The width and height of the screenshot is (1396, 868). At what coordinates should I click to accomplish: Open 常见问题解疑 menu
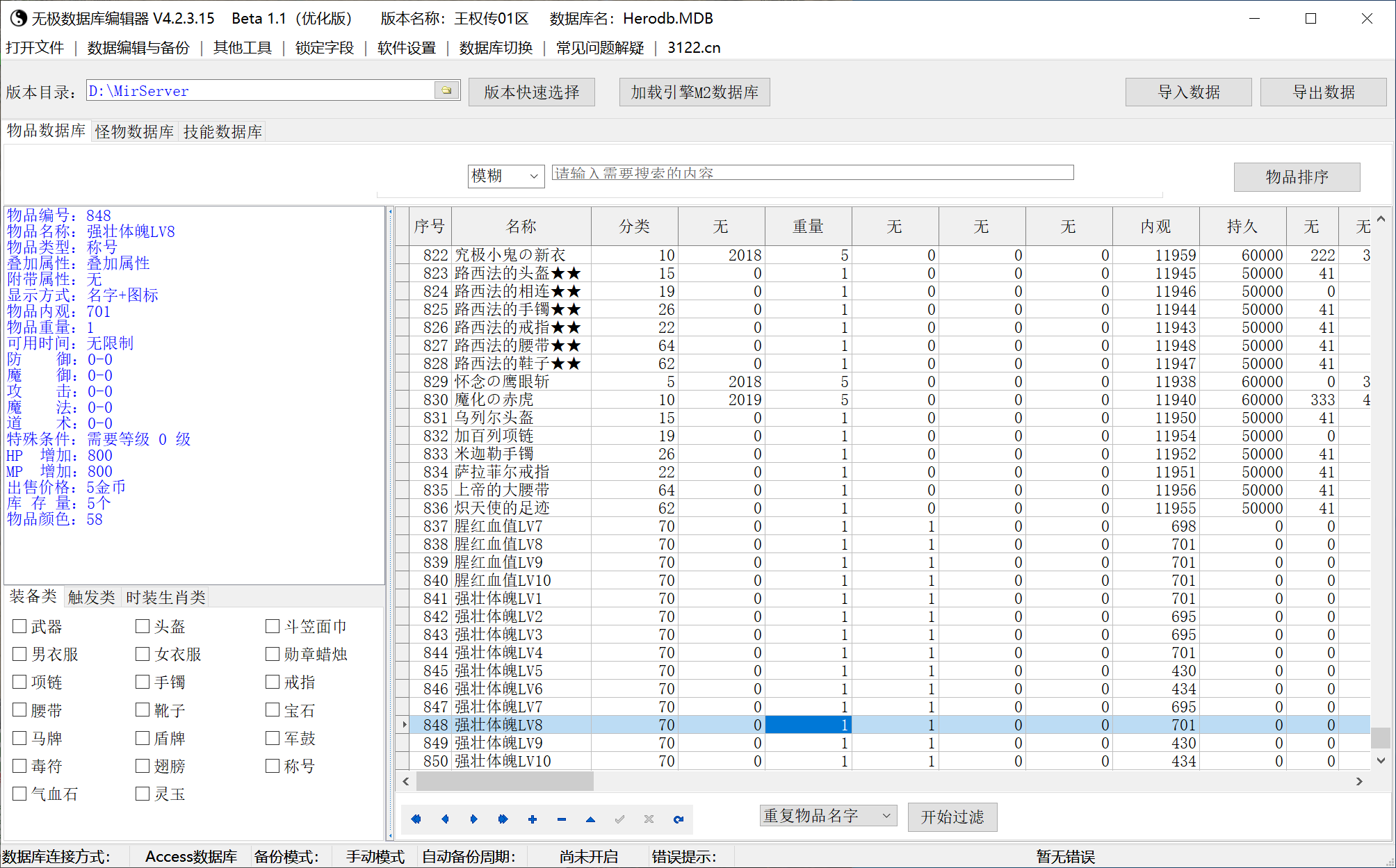(x=600, y=47)
